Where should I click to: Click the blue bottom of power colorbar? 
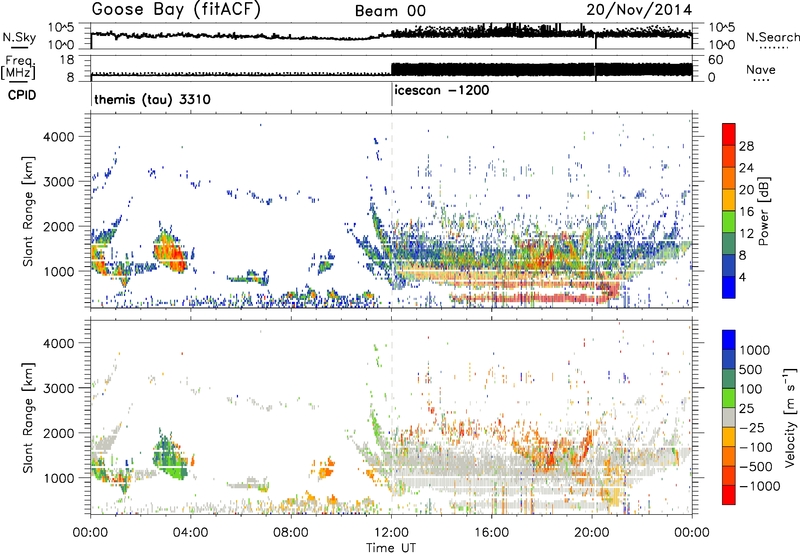[x=729, y=288]
